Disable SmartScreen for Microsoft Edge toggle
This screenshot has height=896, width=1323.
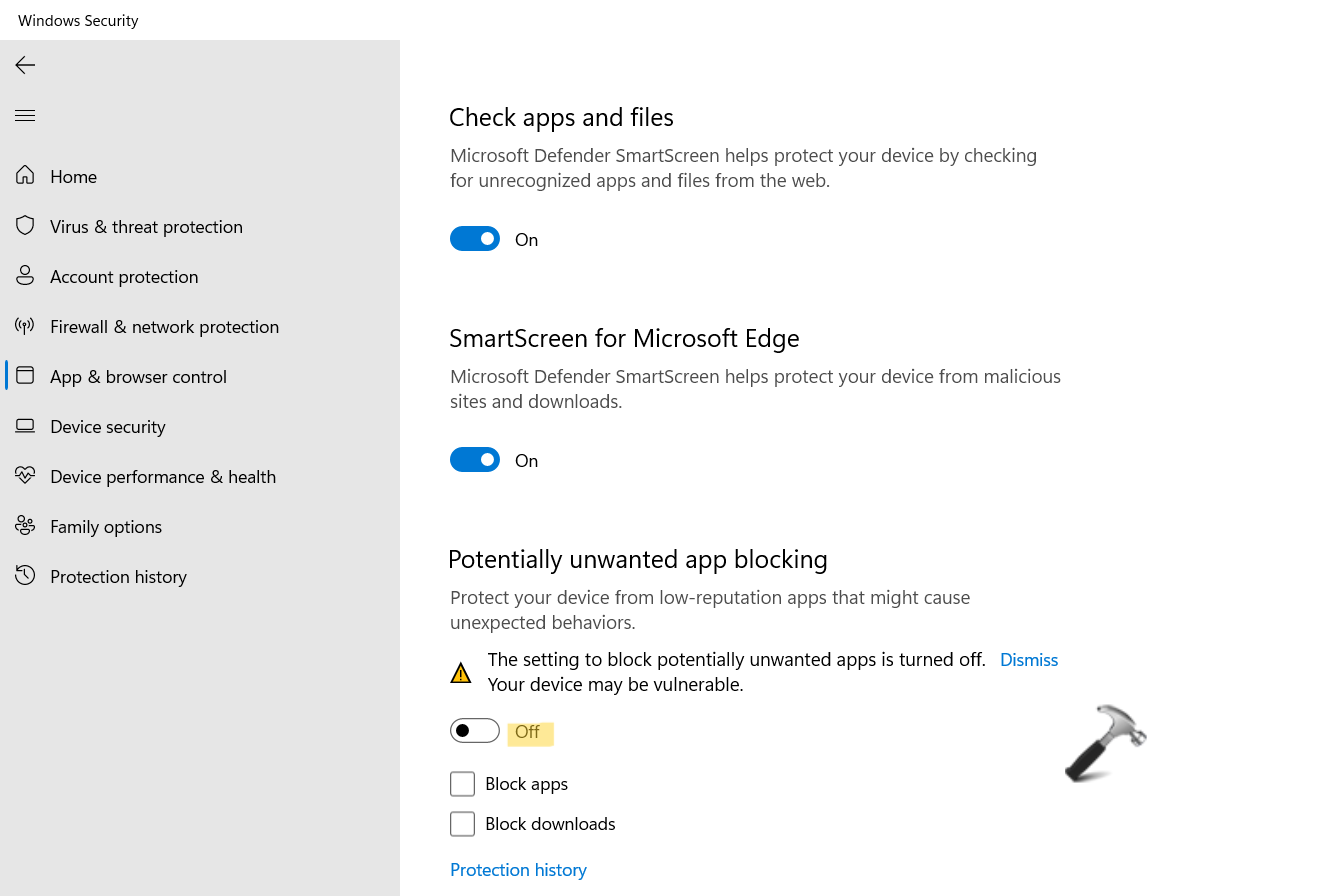(475, 460)
